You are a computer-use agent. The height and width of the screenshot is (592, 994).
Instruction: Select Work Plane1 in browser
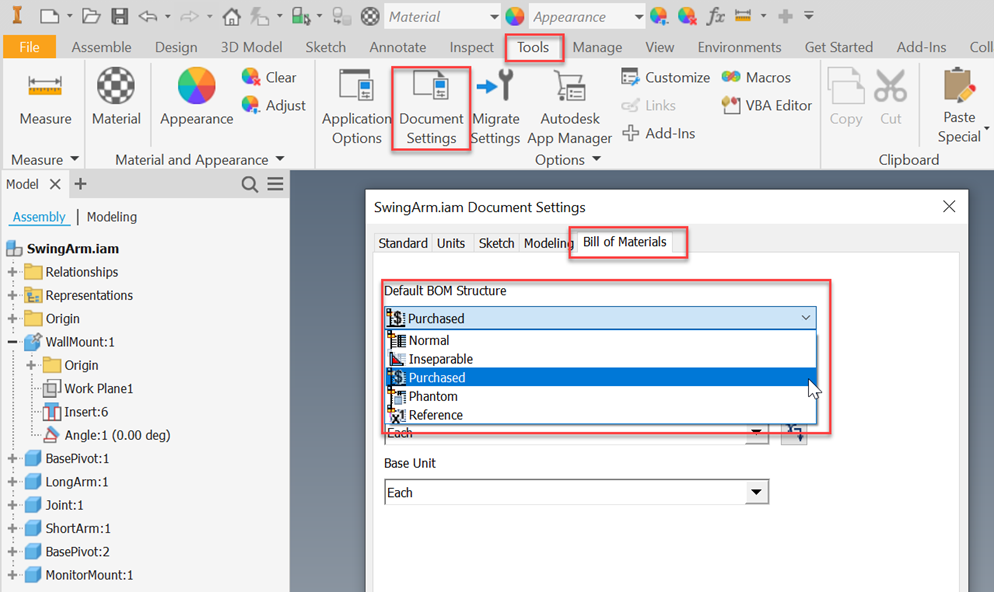(98, 389)
